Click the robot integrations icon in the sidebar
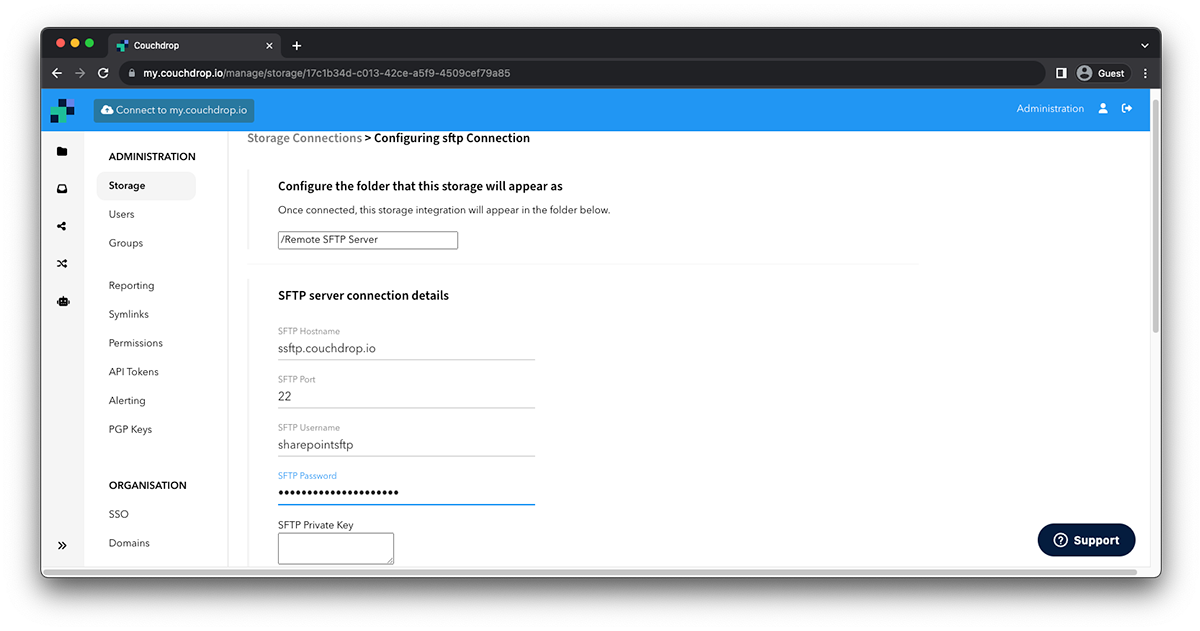Image resolution: width=1200 pixels, height=631 pixels. click(x=62, y=301)
